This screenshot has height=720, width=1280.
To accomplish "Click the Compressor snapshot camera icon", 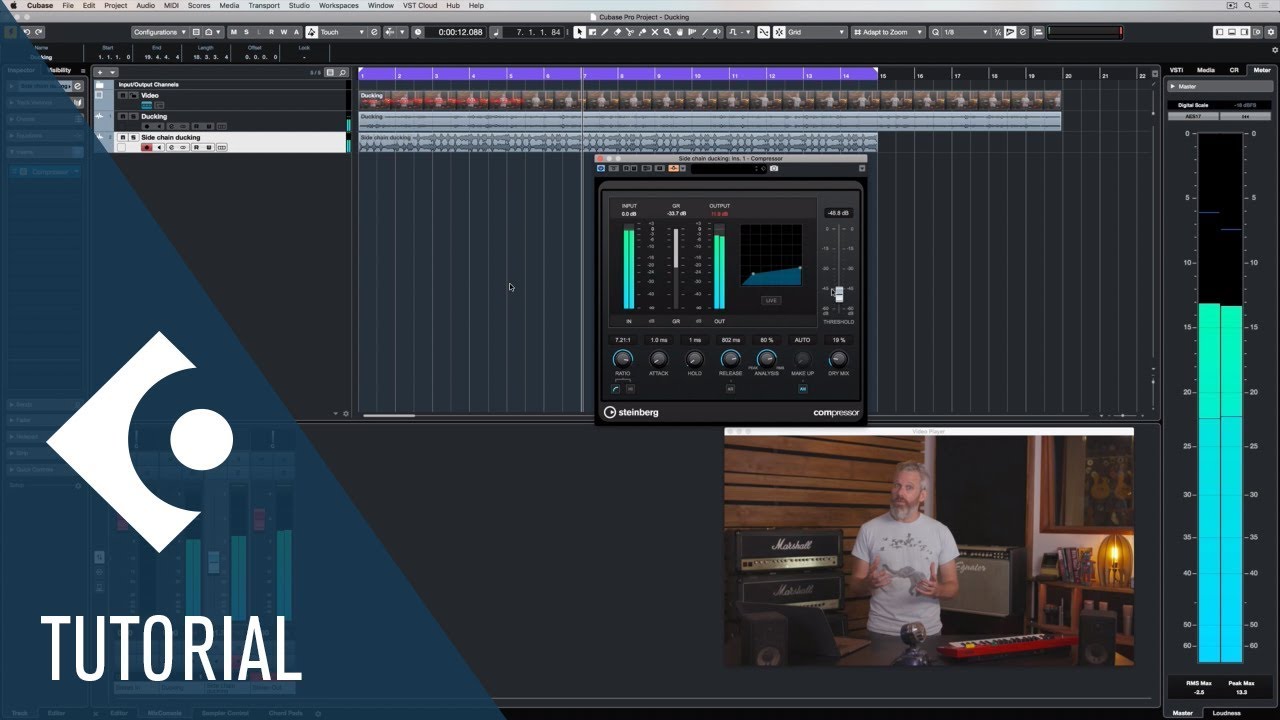I will click(x=774, y=168).
